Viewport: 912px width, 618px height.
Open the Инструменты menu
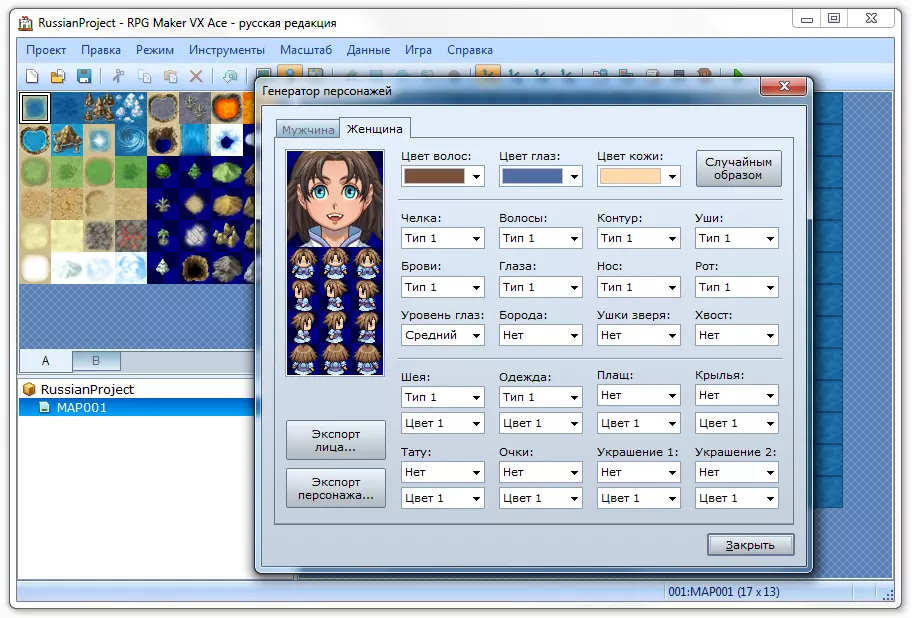point(226,50)
